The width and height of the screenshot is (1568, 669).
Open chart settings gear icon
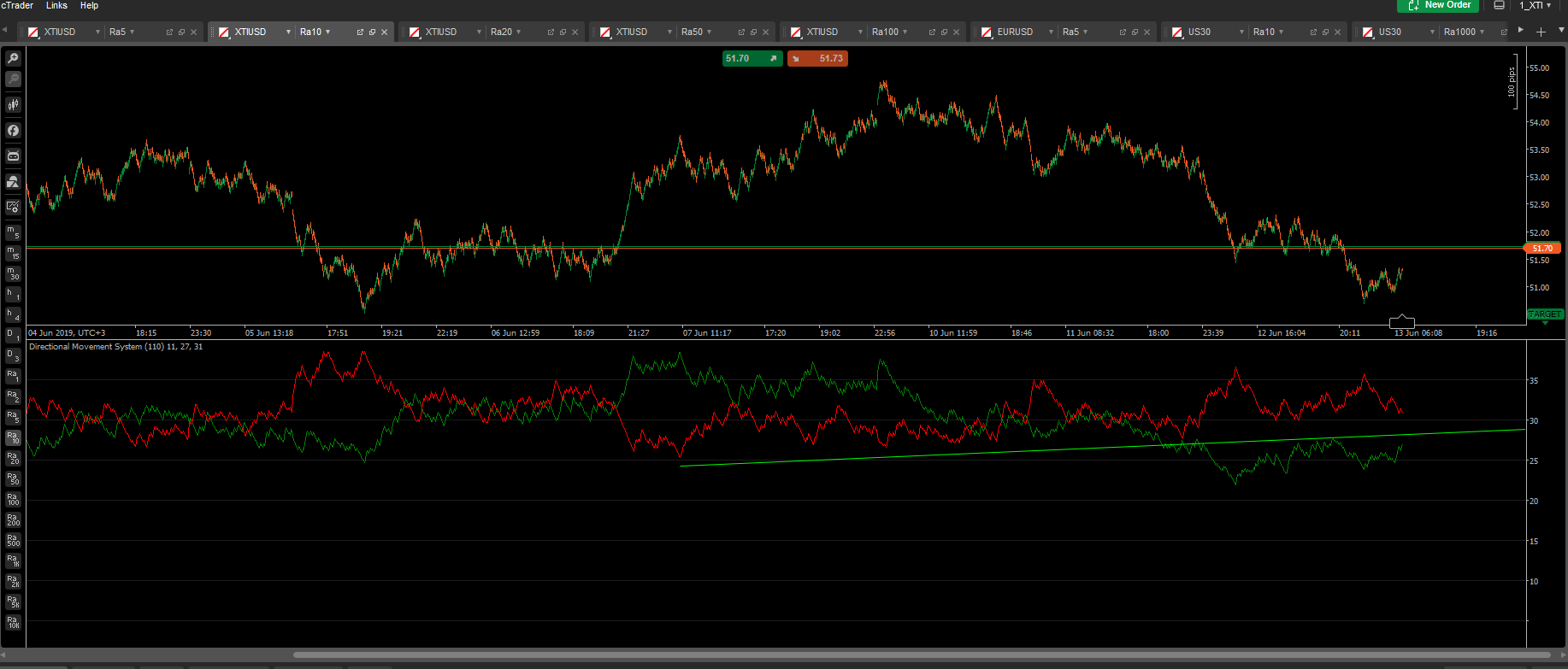click(x=13, y=207)
